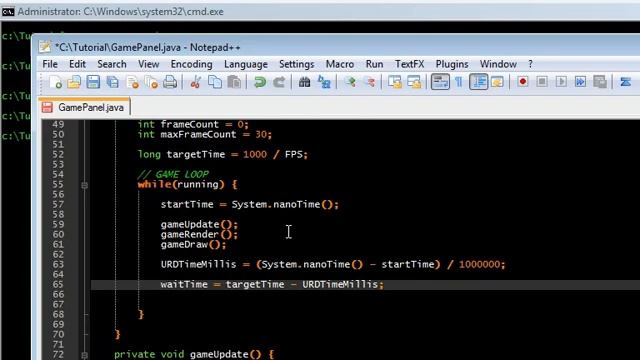Click on 'int maxFrameCount = 30;' line
This screenshot has height=360, width=640.
click(204, 135)
